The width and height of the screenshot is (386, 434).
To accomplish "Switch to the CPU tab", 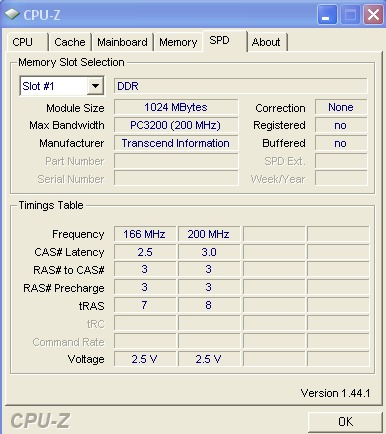I will (27, 42).
